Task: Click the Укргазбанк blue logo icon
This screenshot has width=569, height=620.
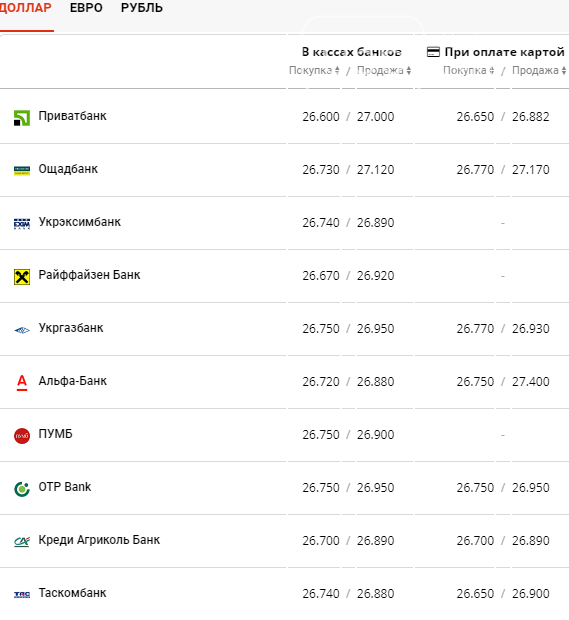Action: pos(22,330)
